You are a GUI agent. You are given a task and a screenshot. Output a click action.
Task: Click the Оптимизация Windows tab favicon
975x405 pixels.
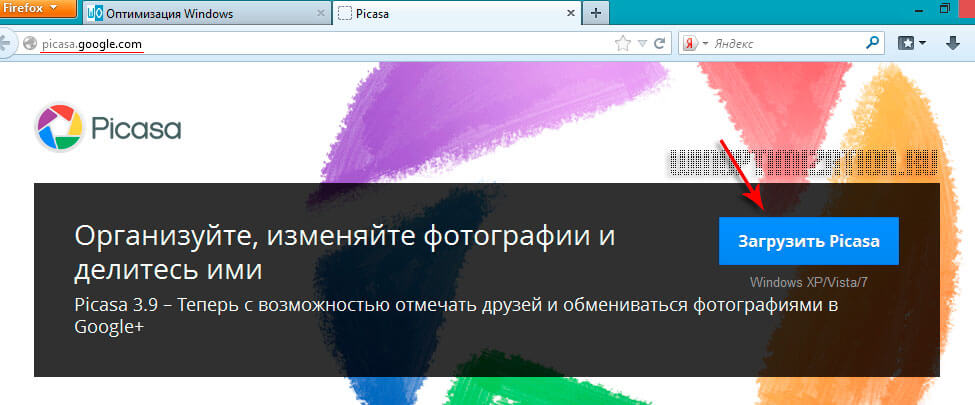[95, 13]
